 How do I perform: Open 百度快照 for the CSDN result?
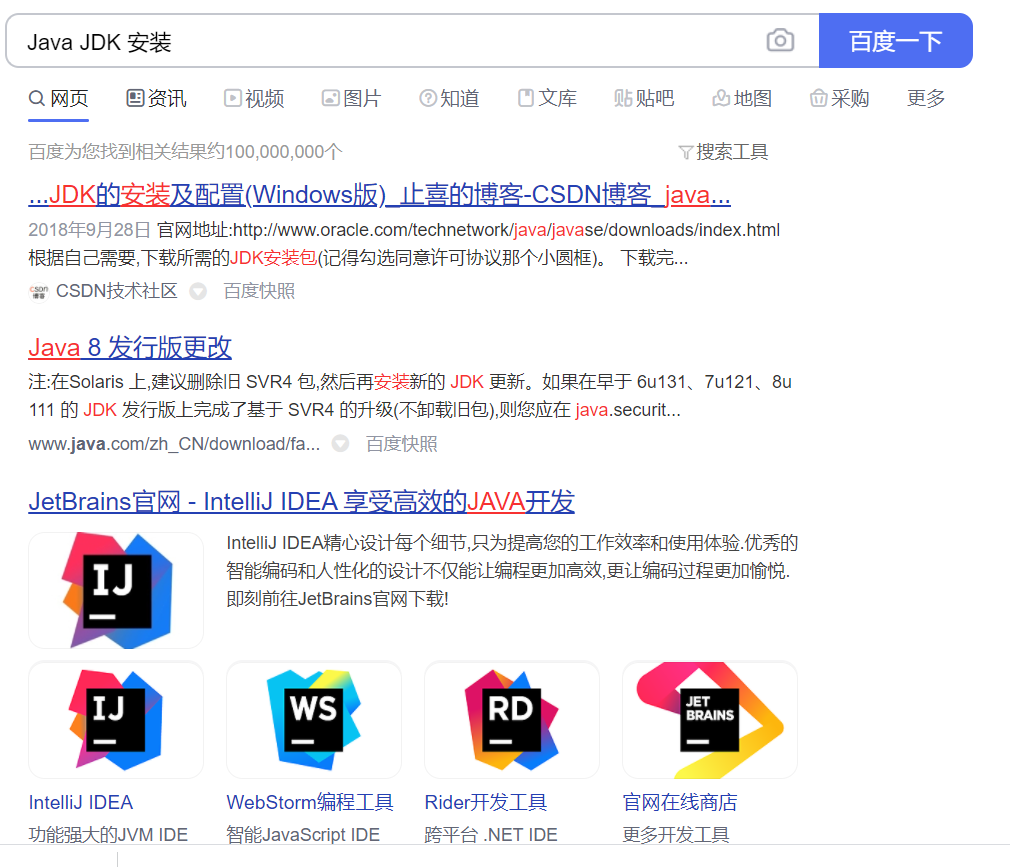259,291
